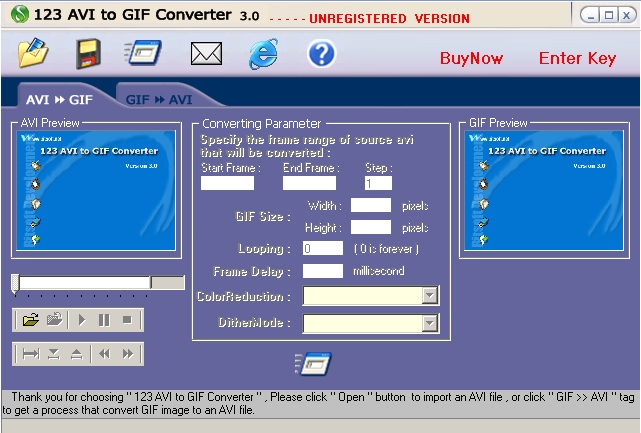The height and width of the screenshot is (433, 641).
Task: Close the converter window
Action: 627,16
